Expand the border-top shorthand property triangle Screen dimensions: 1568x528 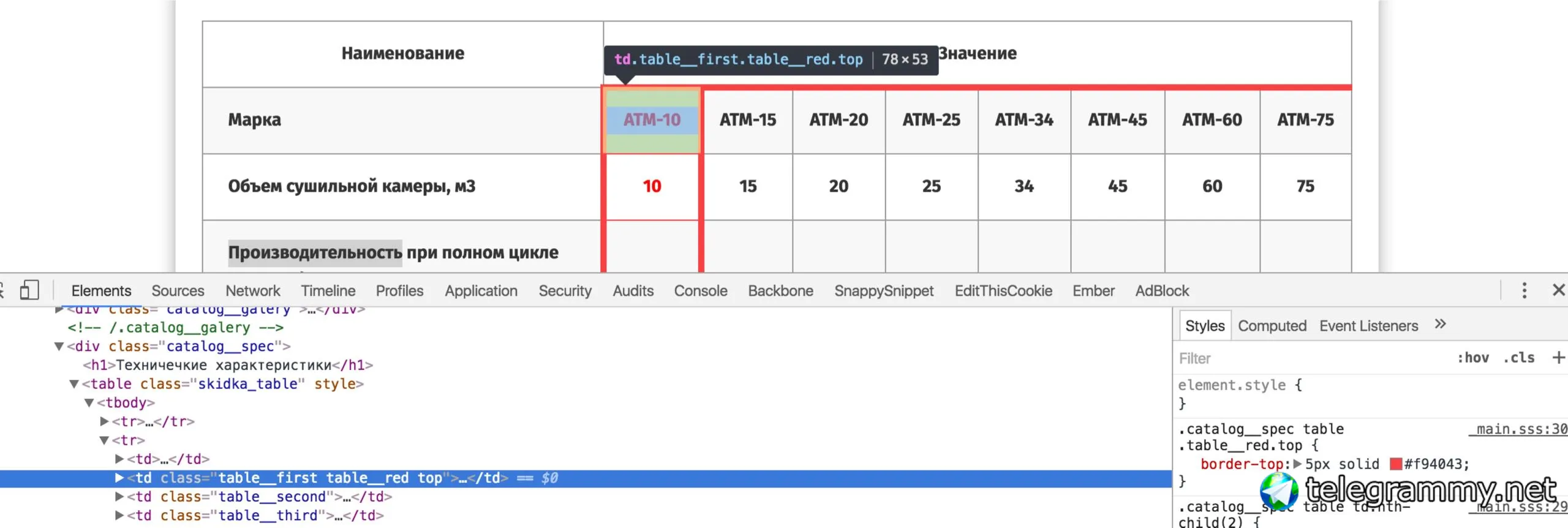pyautogui.click(x=1297, y=464)
